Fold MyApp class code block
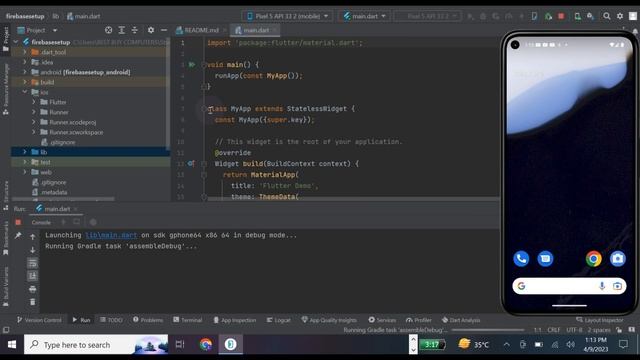This screenshot has width=640, height=360. click(x=204, y=109)
